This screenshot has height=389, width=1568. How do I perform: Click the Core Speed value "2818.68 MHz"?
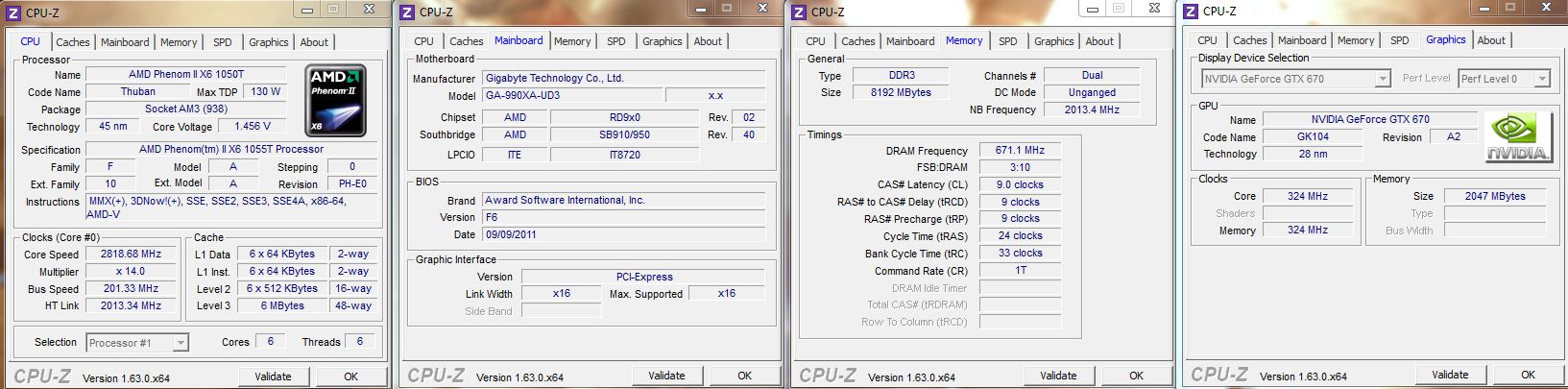click(132, 254)
